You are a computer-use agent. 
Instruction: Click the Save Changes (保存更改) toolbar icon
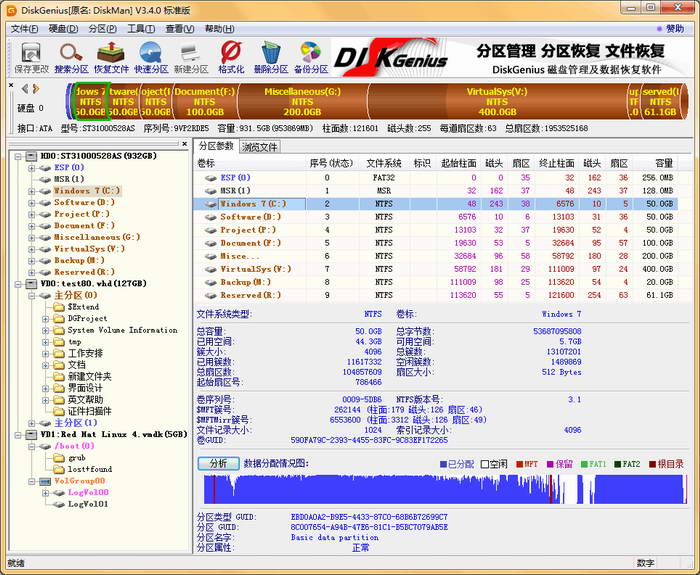pyautogui.click(x=31, y=58)
